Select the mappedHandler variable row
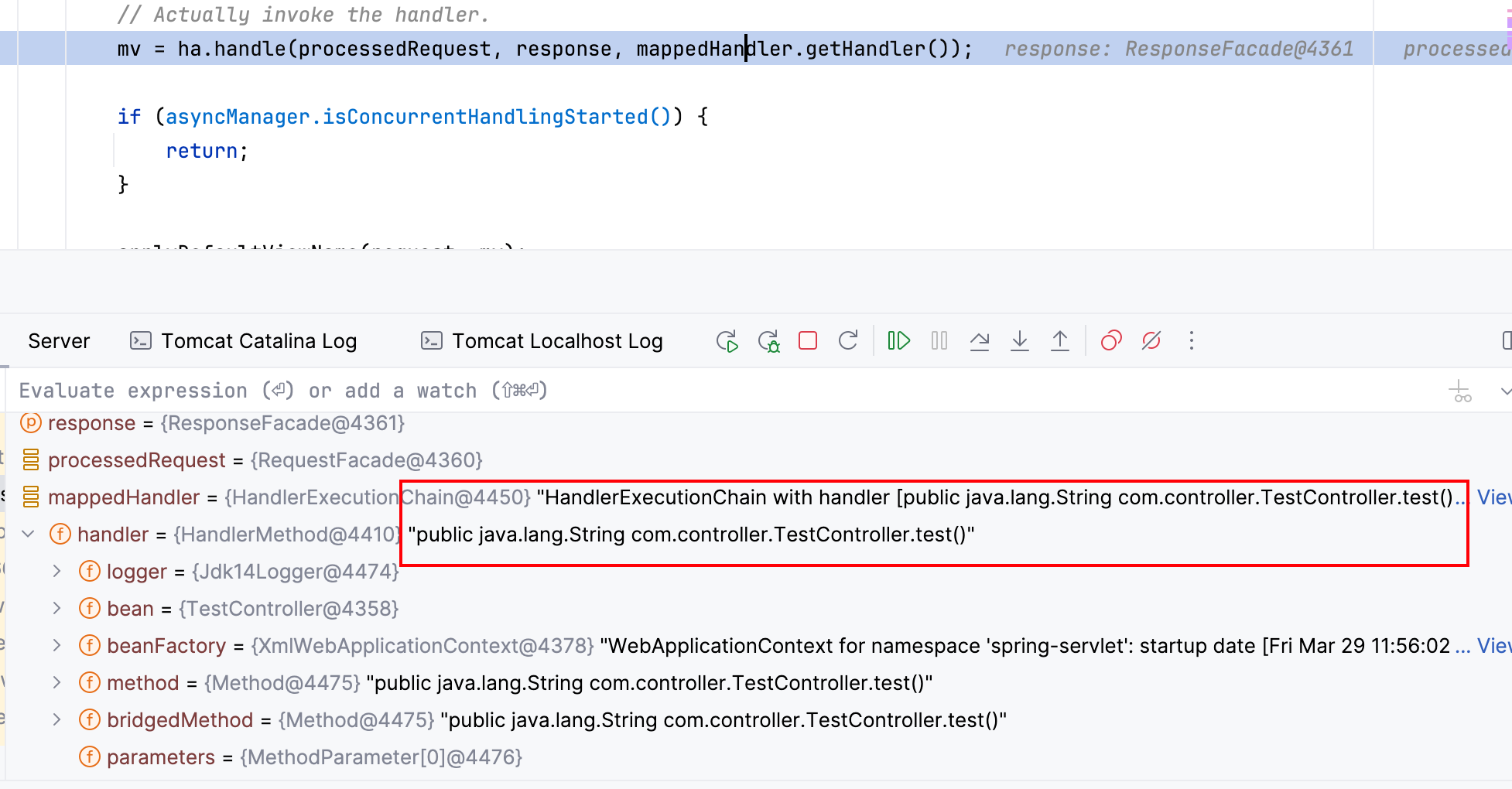This screenshot has width=1512, height=789. point(758,497)
